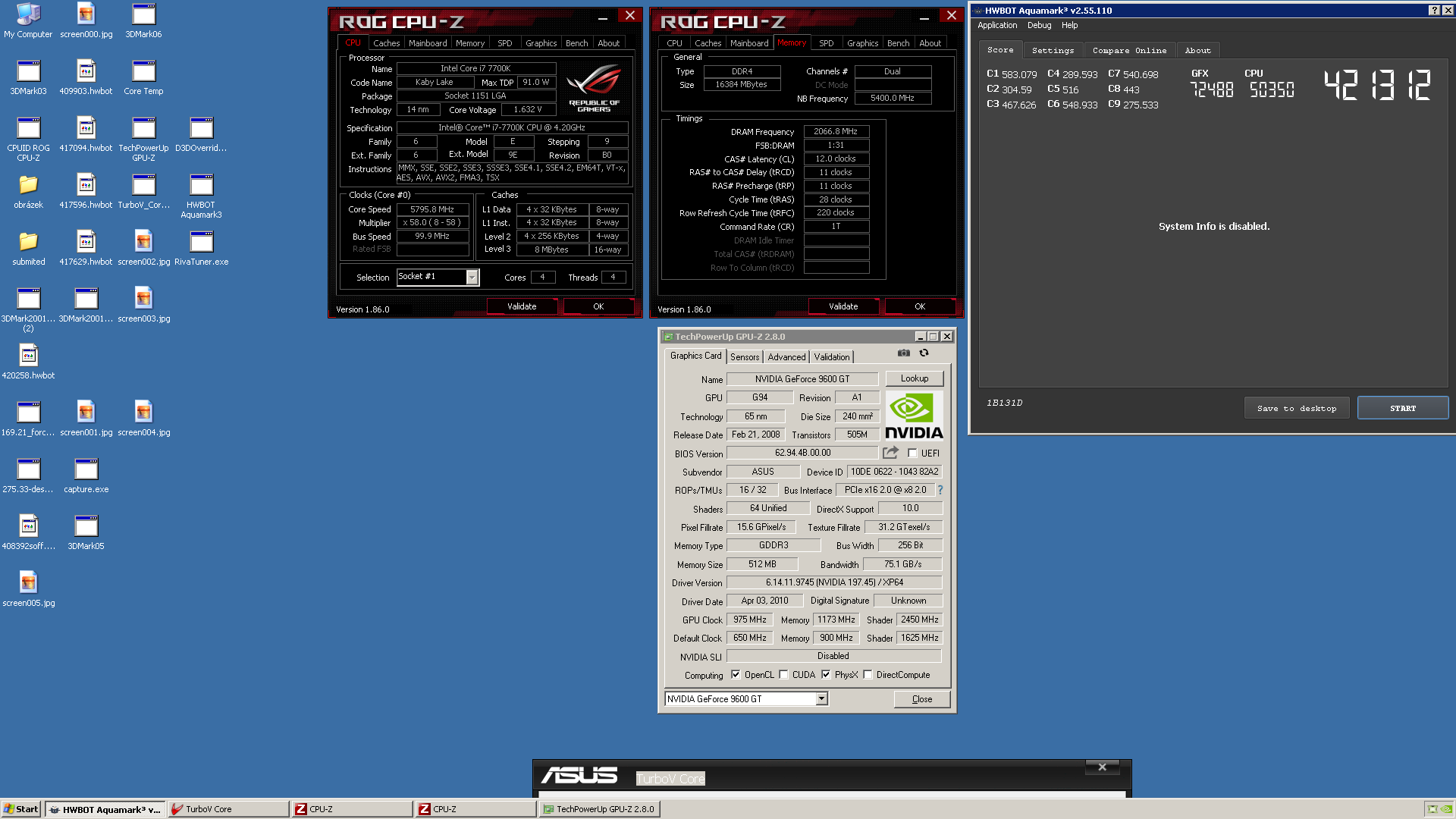Select the D3DOverrid... desktop icon

pos(201,135)
